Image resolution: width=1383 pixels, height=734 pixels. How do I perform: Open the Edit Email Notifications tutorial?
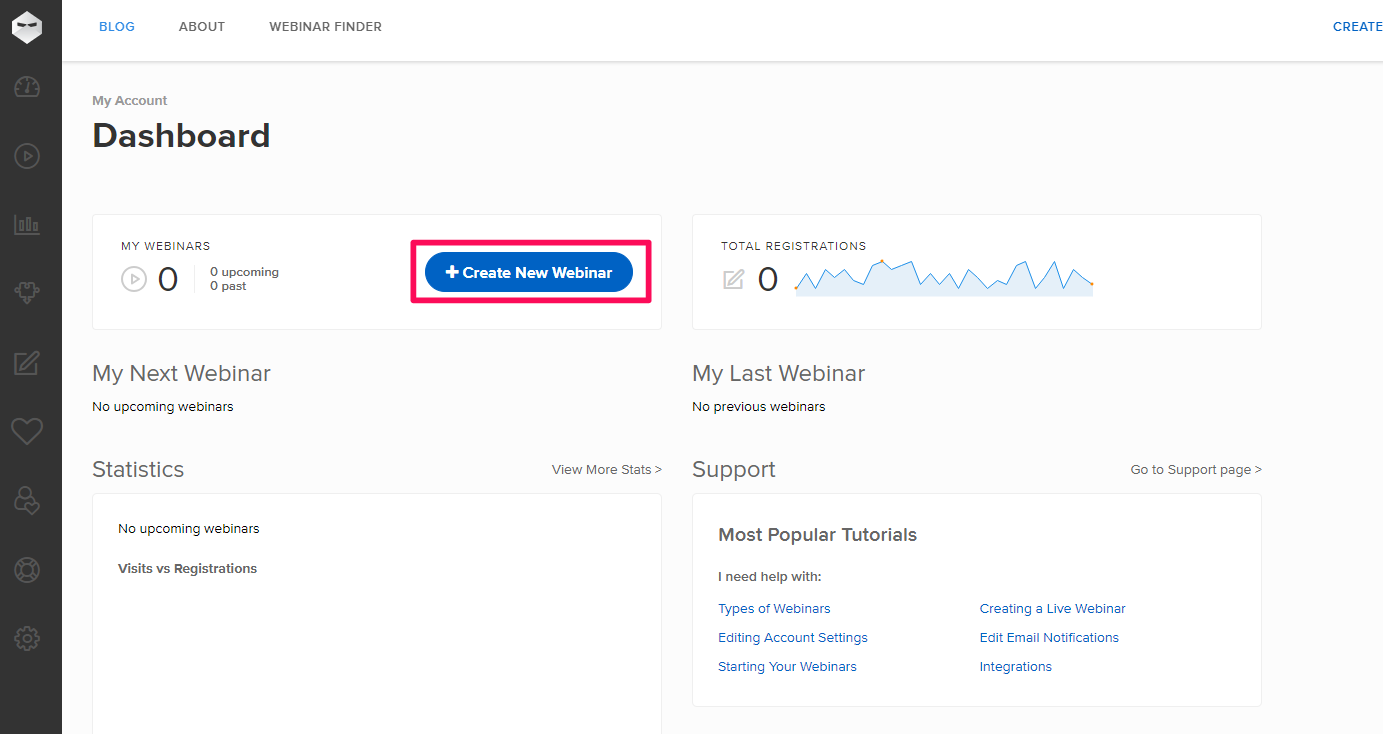click(1049, 637)
